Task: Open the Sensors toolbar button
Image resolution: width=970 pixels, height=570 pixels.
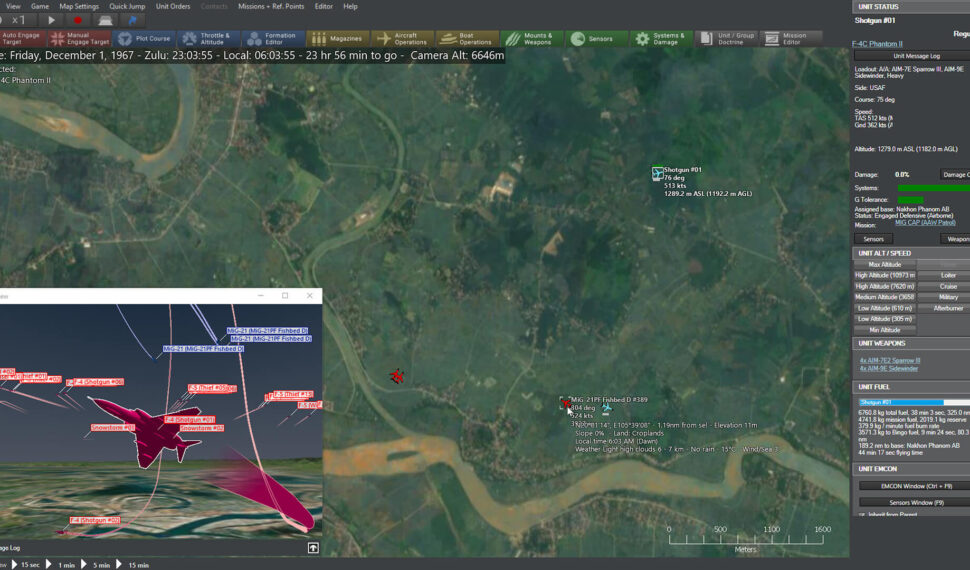Action: point(592,39)
